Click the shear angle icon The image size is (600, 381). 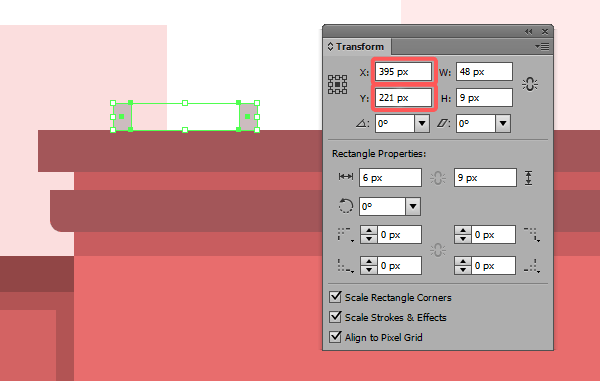[x=443, y=124]
